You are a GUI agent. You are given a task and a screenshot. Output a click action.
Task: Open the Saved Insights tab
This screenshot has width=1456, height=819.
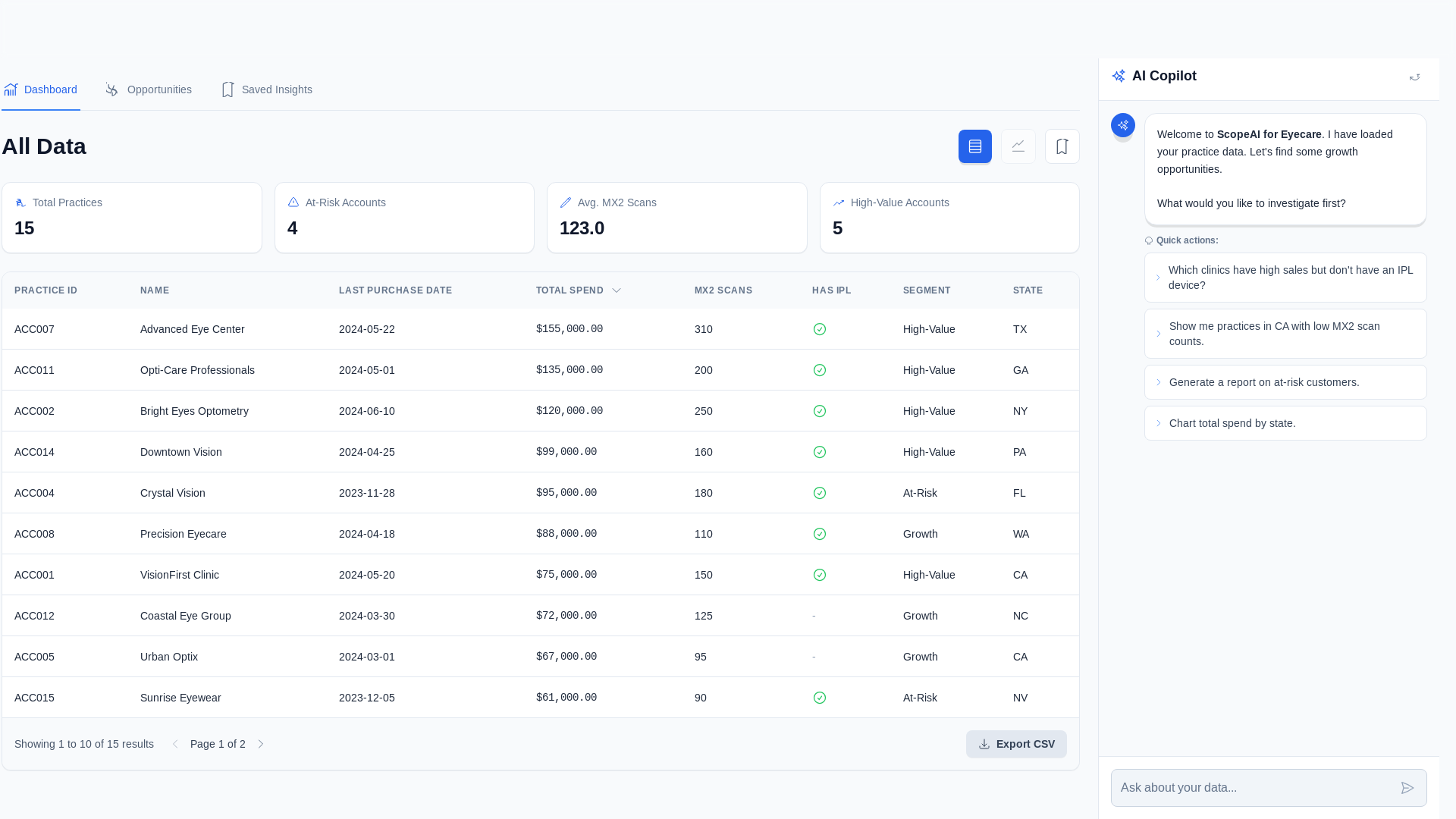click(x=267, y=89)
